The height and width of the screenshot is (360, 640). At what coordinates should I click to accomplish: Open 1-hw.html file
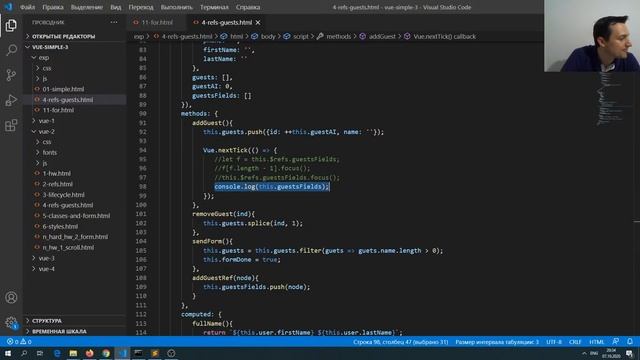click(57, 173)
